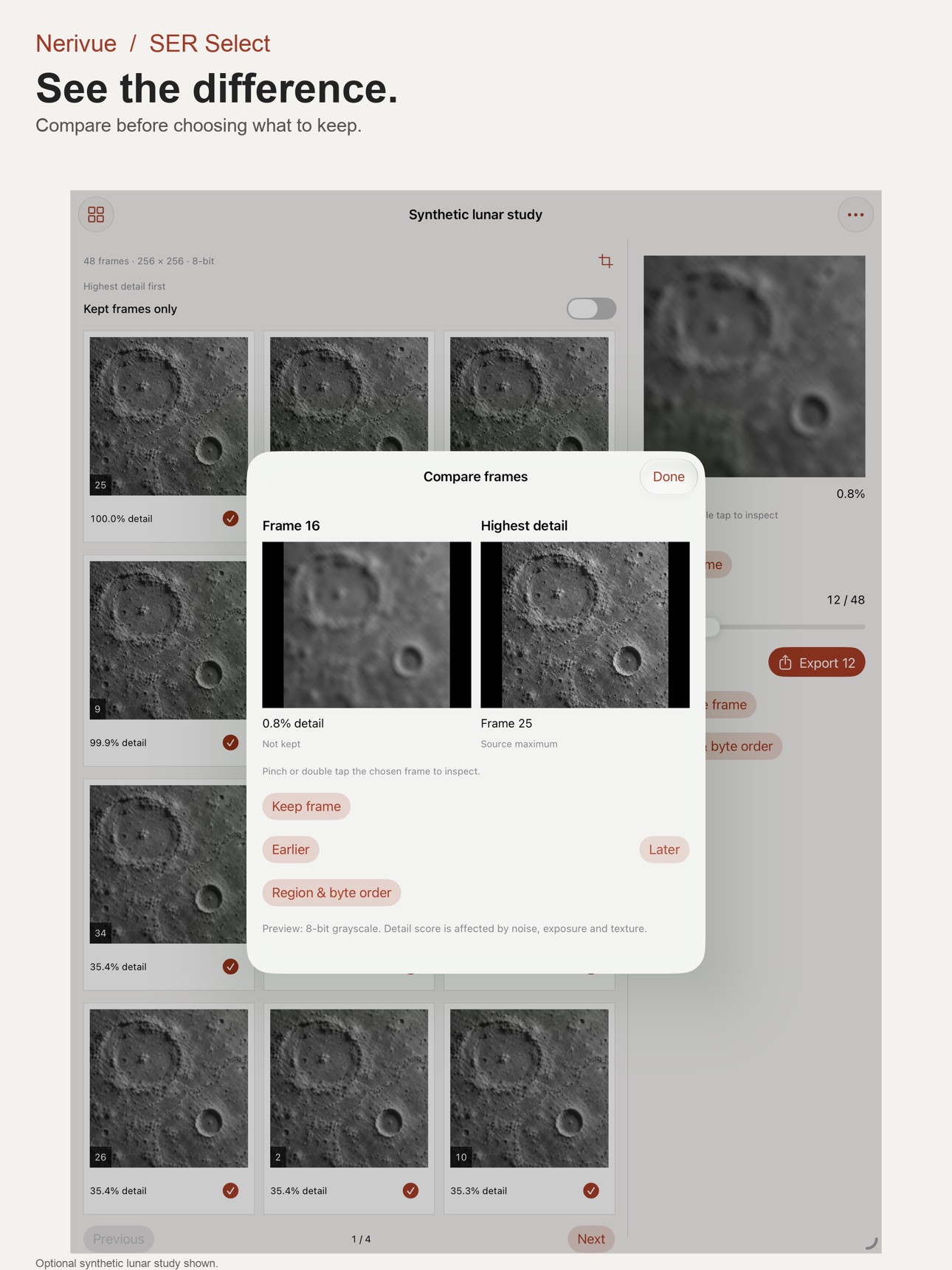This screenshot has width=952, height=1270.
Task: Open the more options ellipsis menu
Action: [x=855, y=215]
